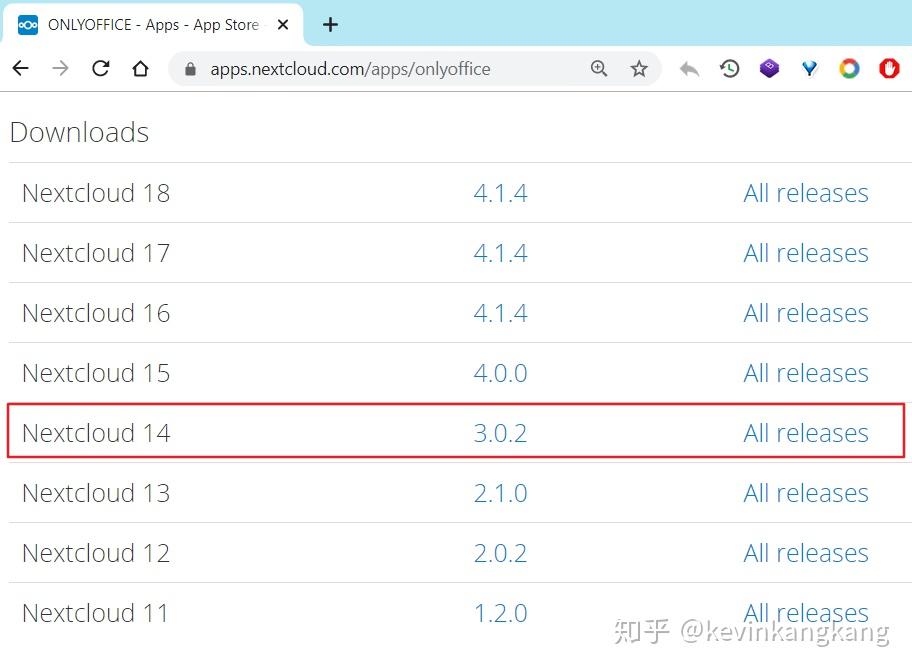Click the 3.0.2 version link

(500, 432)
